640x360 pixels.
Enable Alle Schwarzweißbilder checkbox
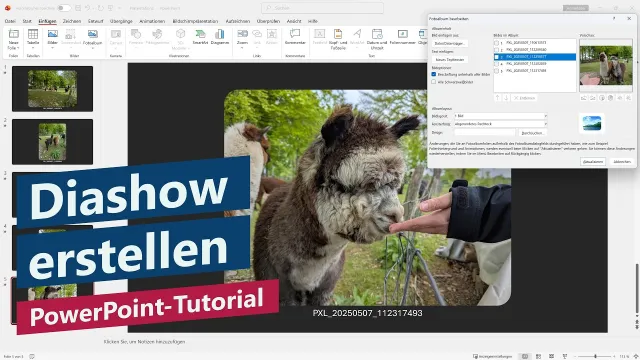click(434, 82)
